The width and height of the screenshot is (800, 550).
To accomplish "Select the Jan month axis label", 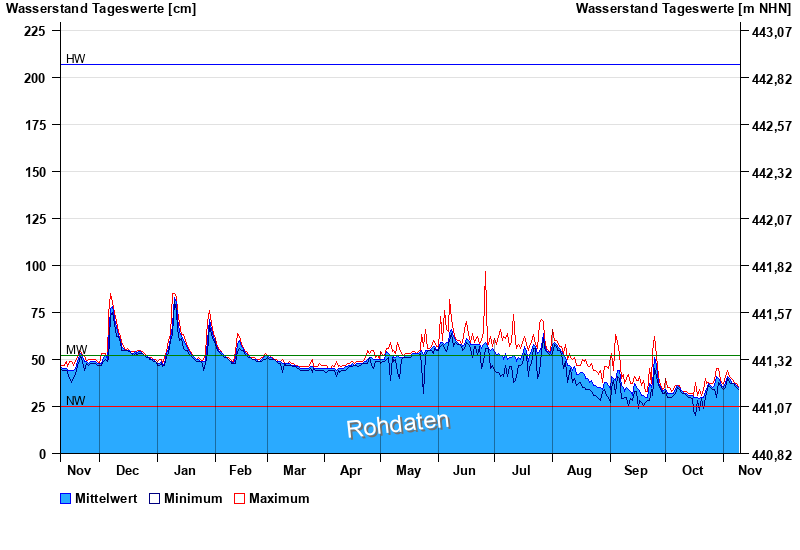I will [185, 470].
